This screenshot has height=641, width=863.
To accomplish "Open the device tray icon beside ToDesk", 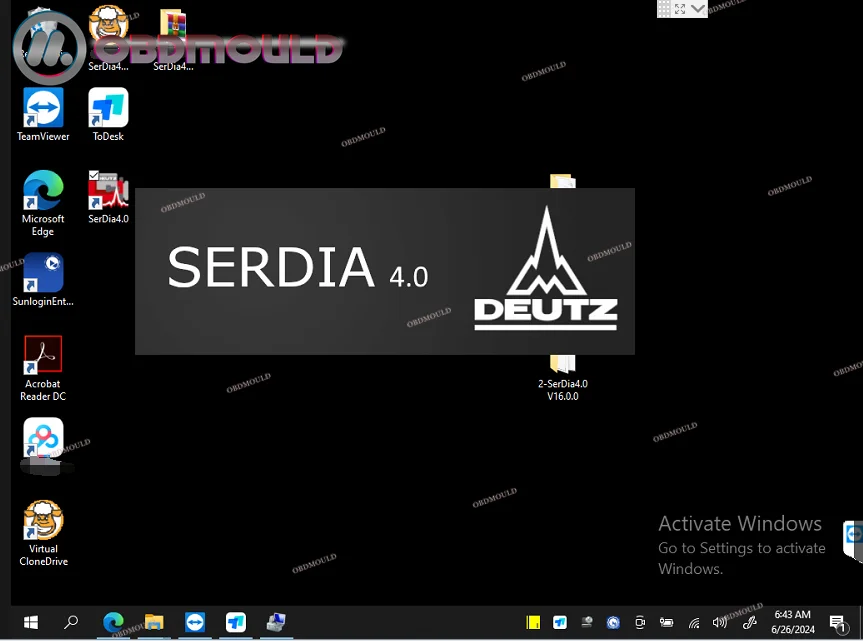I will pos(587,622).
